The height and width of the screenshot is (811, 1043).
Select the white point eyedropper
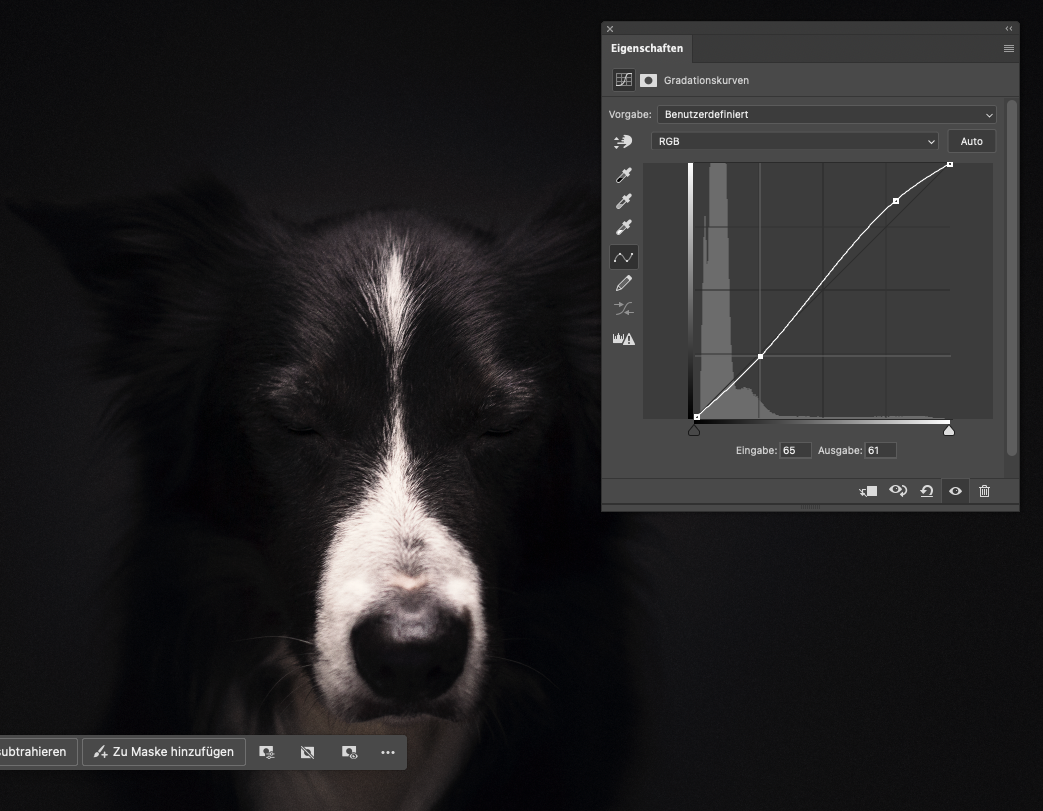624,228
